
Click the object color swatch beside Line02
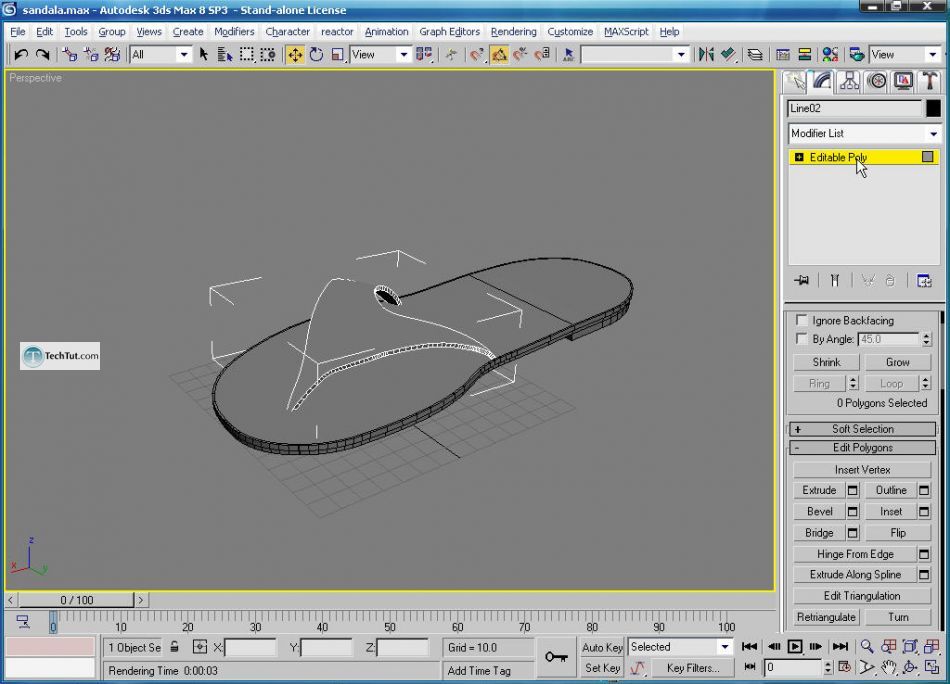pyautogui.click(x=933, y=108)
